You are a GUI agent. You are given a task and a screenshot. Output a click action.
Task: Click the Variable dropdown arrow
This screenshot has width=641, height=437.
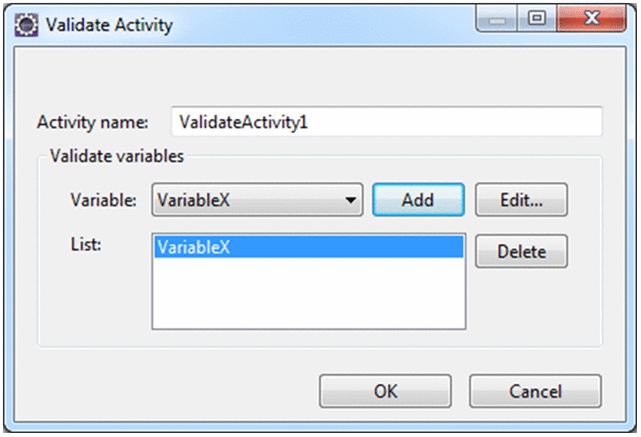pos(350,199)
